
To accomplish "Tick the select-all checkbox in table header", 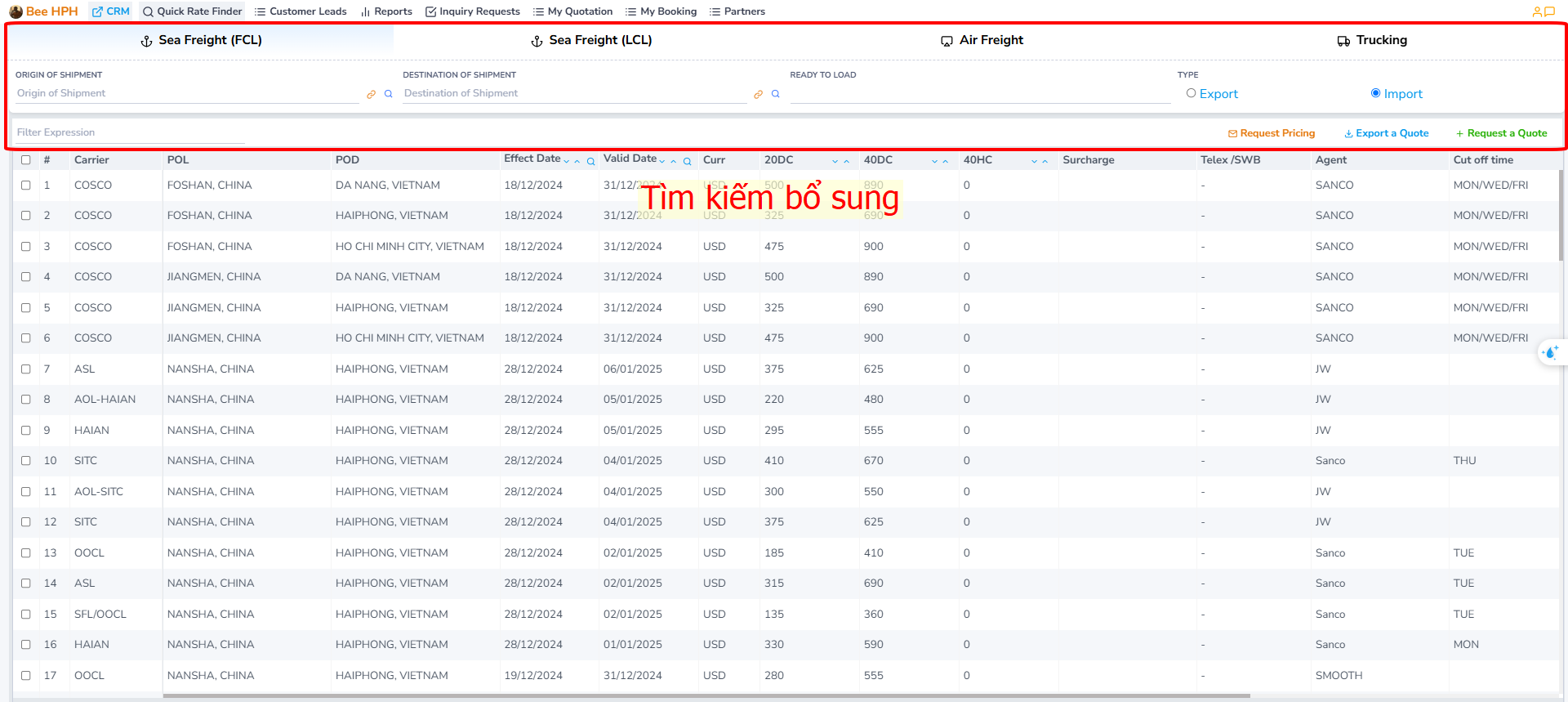I will point(26,160).
